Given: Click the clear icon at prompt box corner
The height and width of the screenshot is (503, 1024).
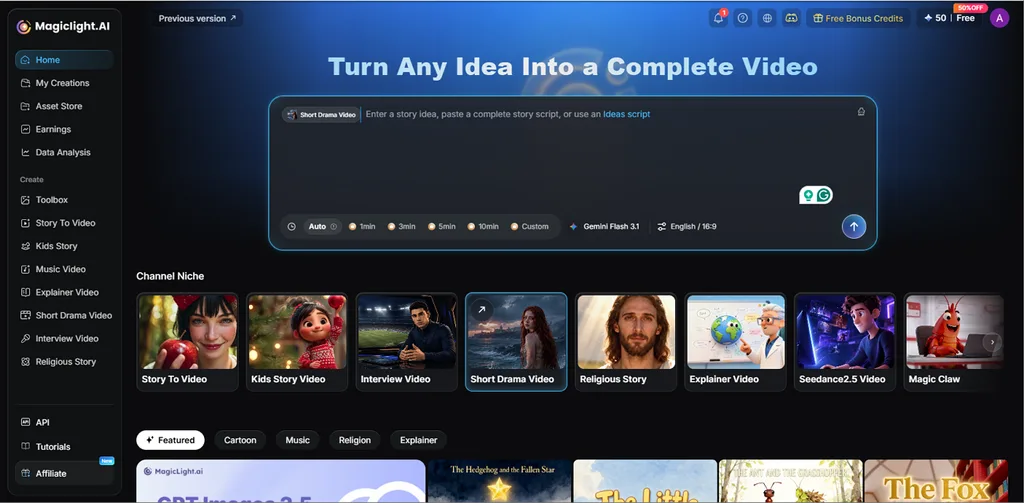Looking at the screenshot, I should 861,112.
